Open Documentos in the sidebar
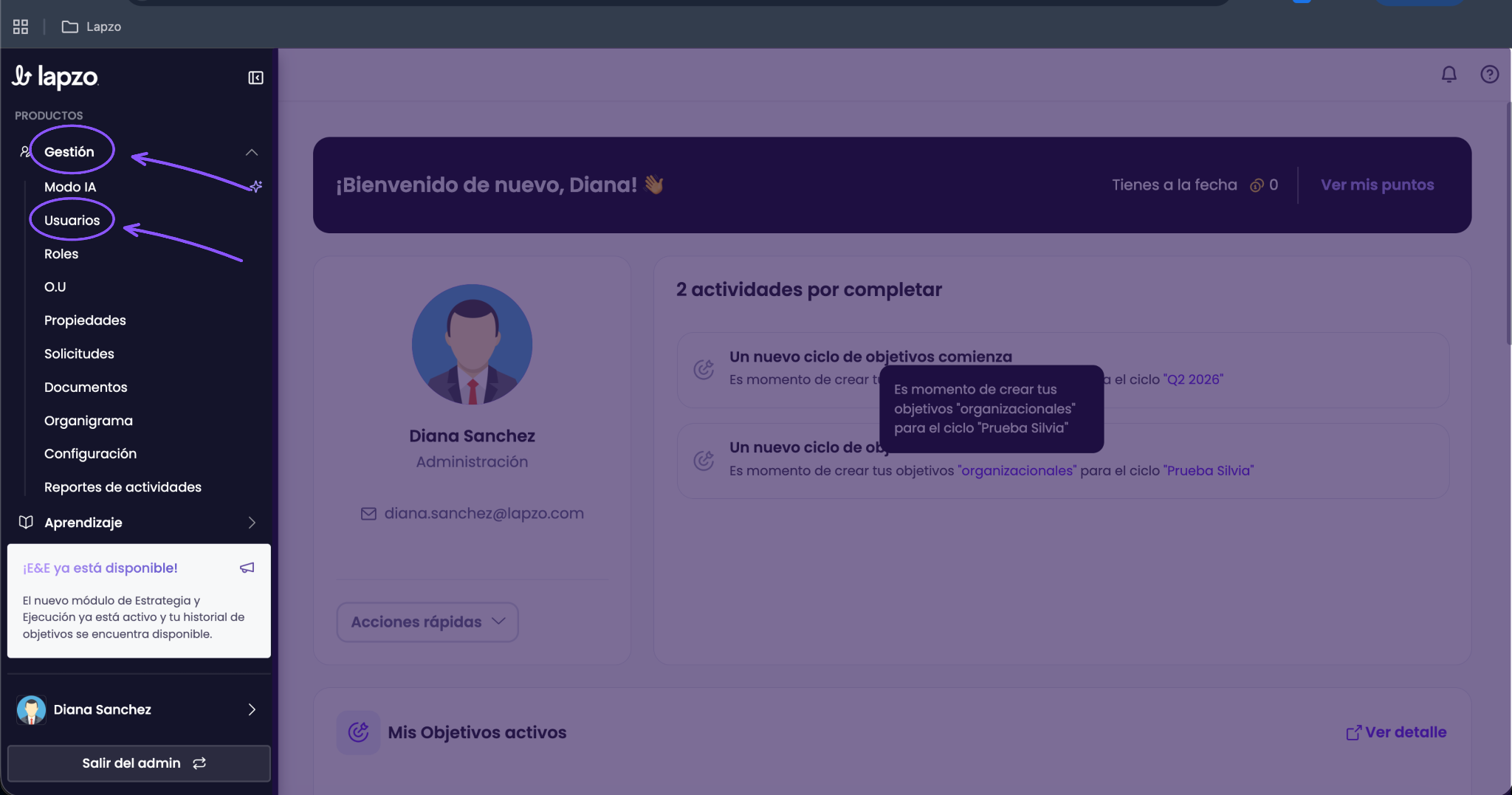The width and height of the screenshot is (1512, 795). (86, 387)
